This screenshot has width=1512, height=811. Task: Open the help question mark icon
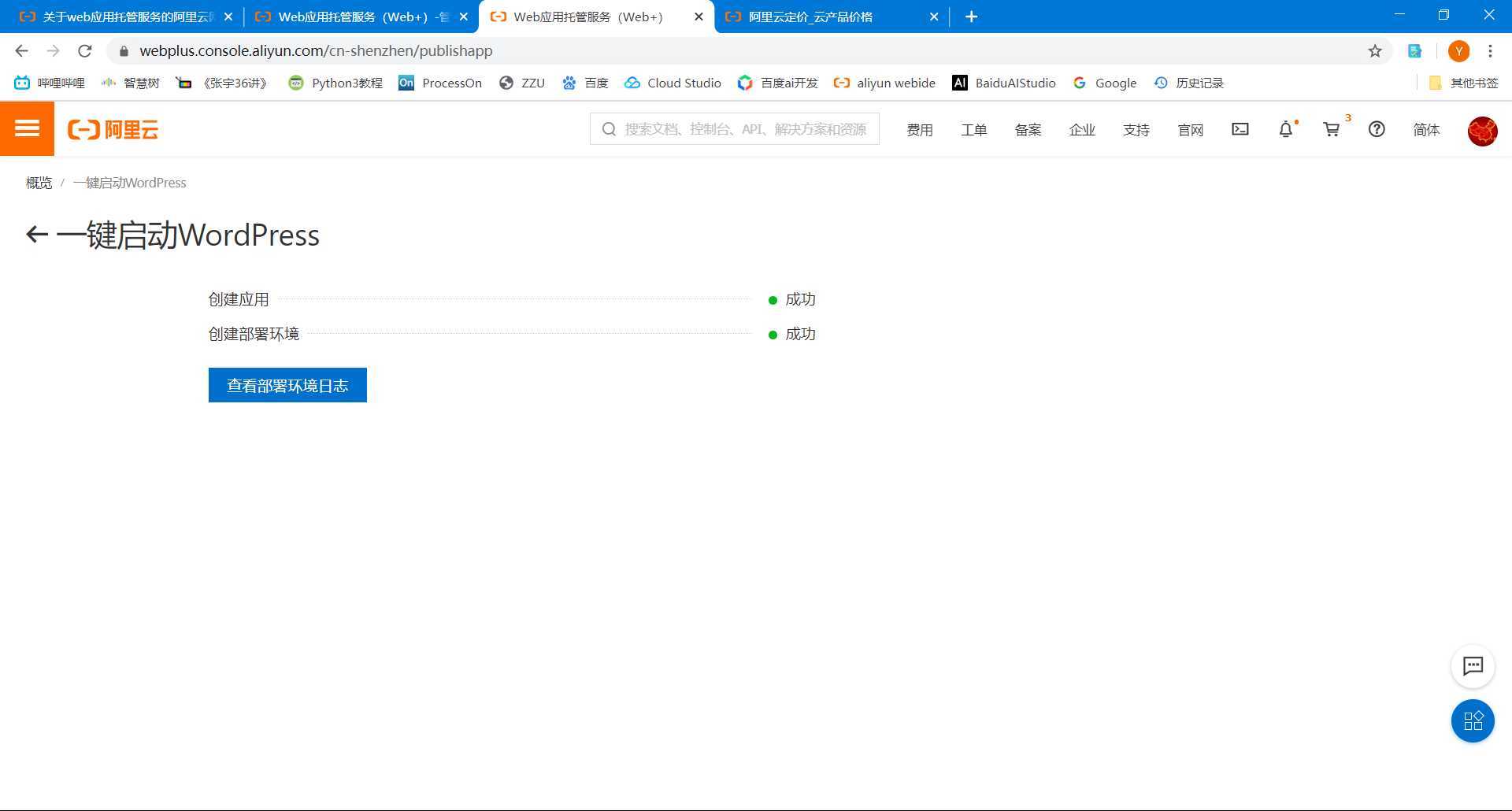tap(1377, 129)
